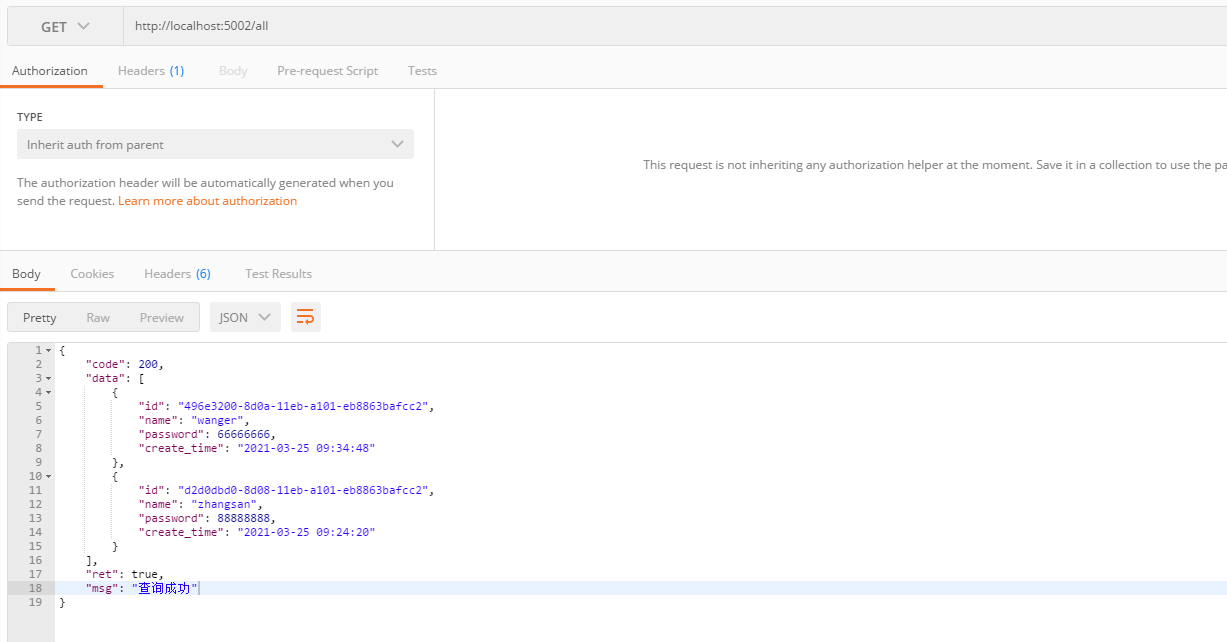Expand the Inherit auth from parent dropdown
This screenshot has width=1227, height=642.
pos(215,145)
